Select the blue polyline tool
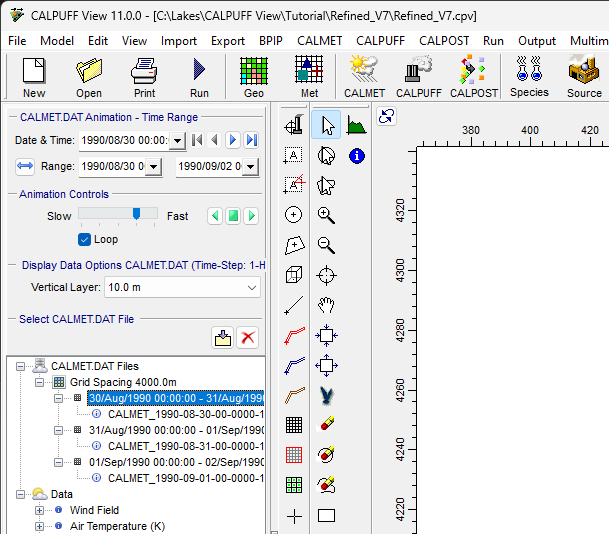609x534 pixels. (x=294, y=365)
